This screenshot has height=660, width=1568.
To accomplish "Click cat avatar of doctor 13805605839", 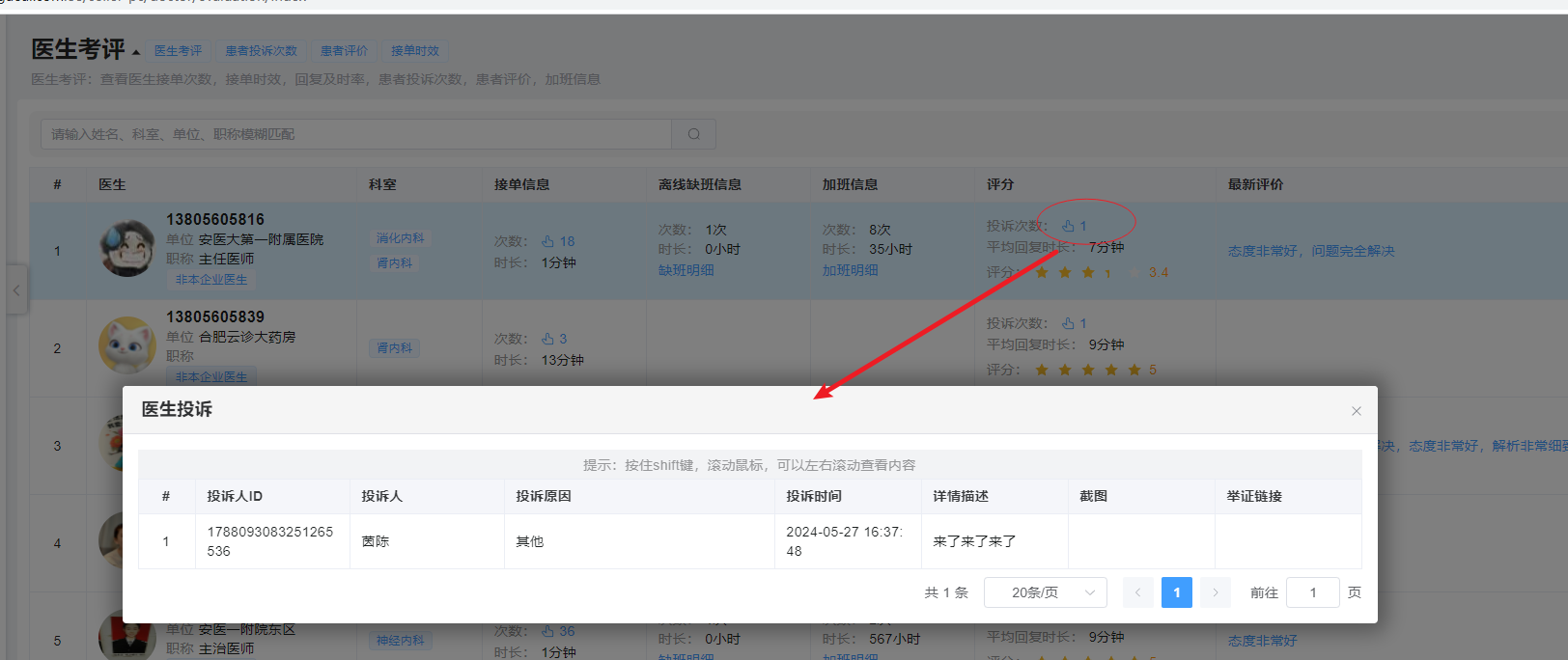I will pyautogui.click(x=126, y=345).
